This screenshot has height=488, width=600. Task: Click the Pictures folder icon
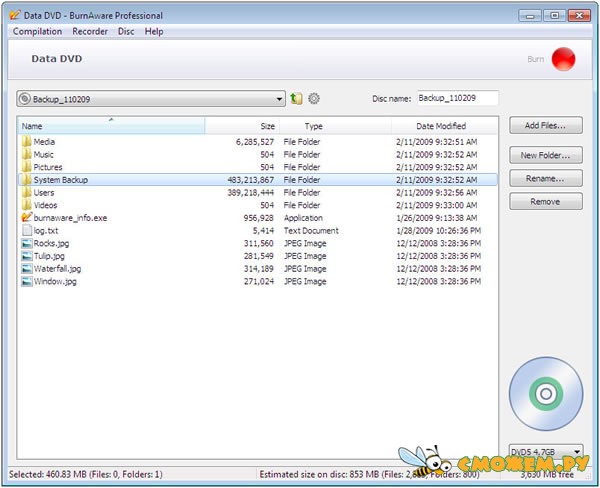coord(27,167)
